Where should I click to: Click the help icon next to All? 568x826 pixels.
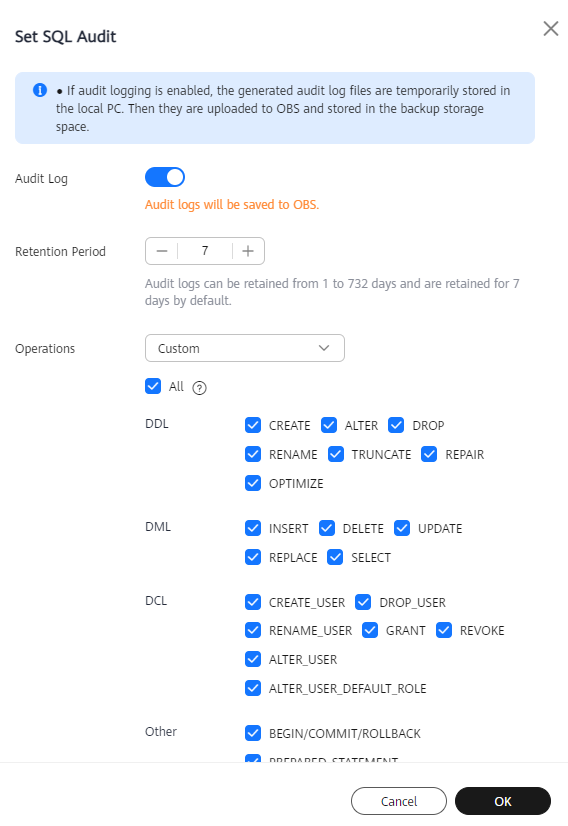pyautogui.click(x=199, y=388)
